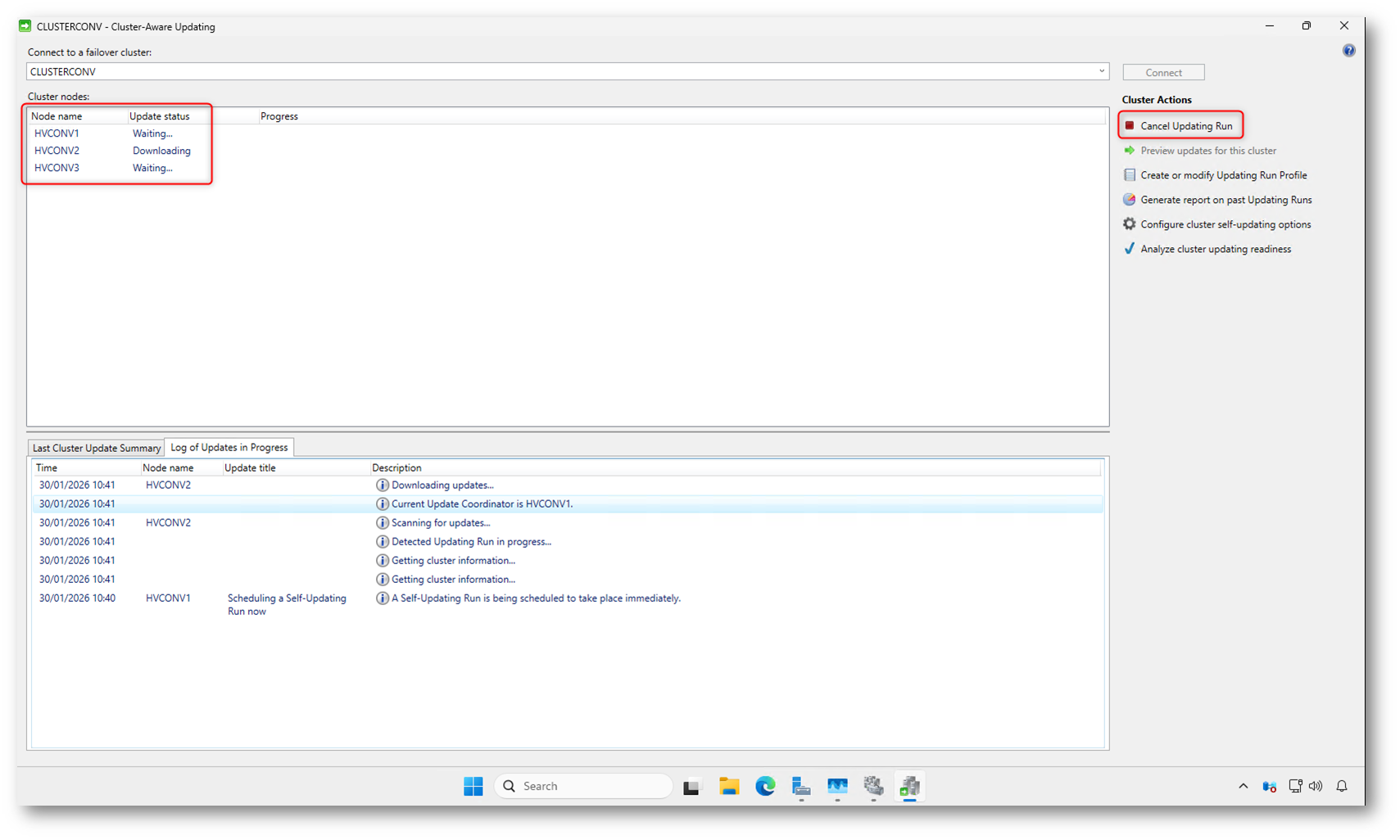1400x840 pixels.
Task: Click Configure cluster self-updating options link
Action: (1226, 224)
